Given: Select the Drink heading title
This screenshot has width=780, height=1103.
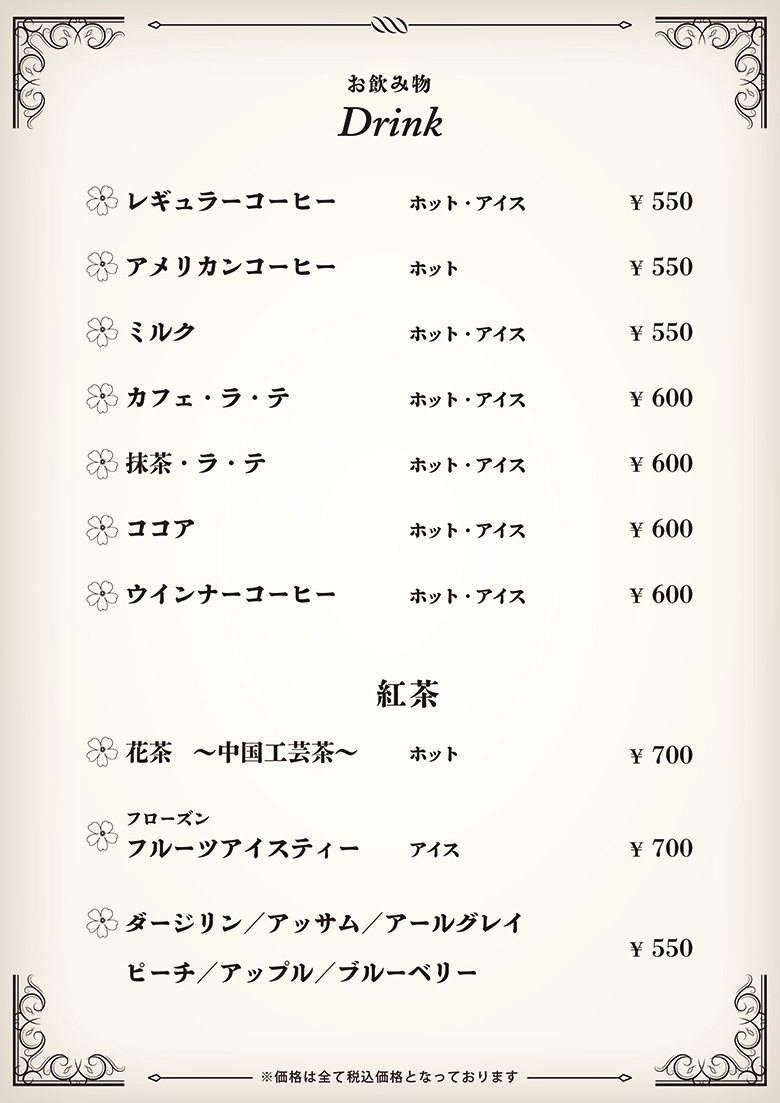Looking at the screenshot, I should tap(390, 122).
